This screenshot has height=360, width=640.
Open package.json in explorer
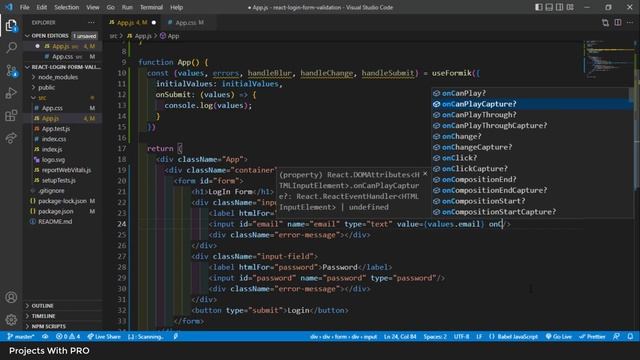[56, 211]
